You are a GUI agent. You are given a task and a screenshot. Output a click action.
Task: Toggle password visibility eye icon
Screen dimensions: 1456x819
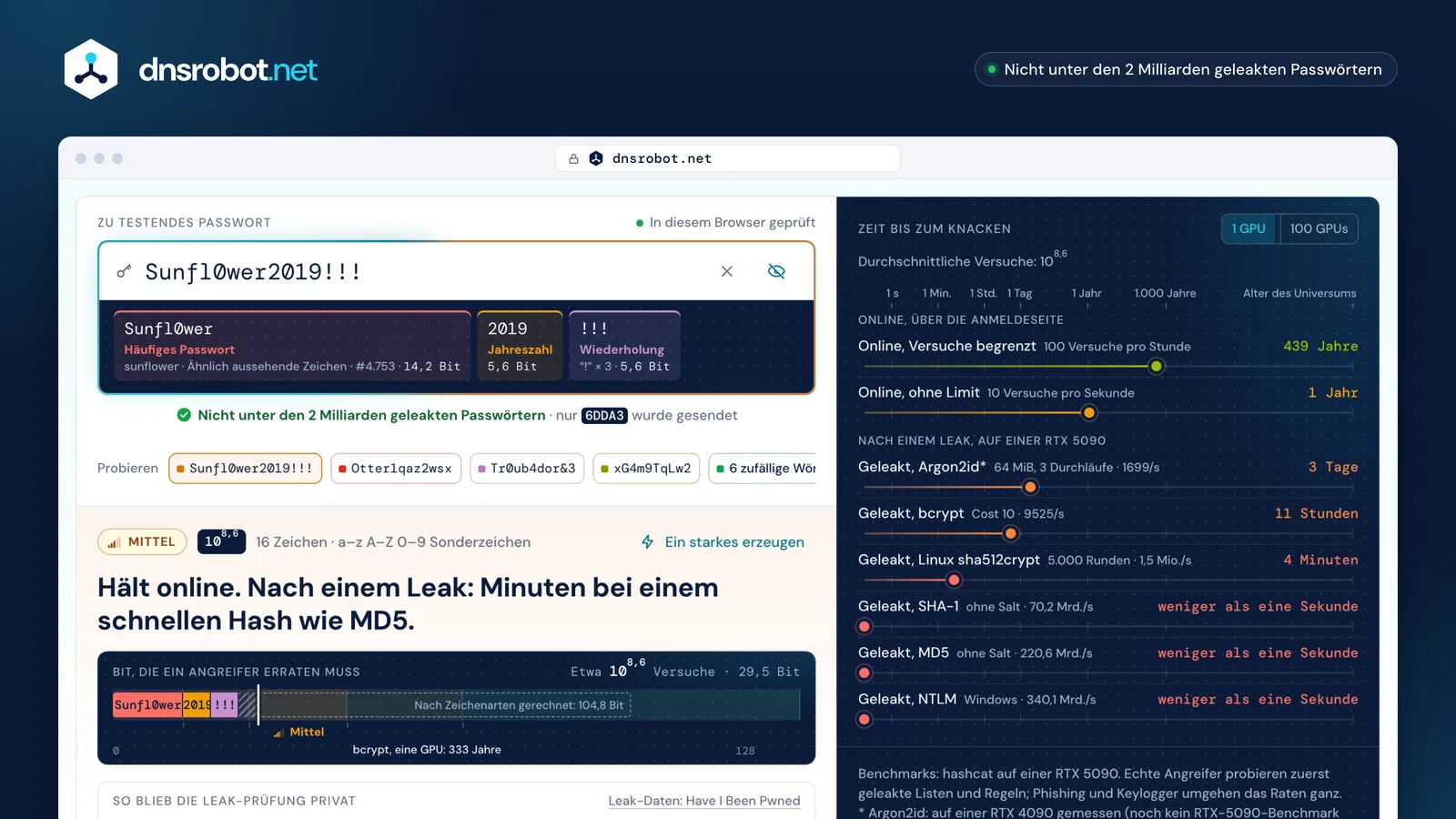(x=776, y=271)
